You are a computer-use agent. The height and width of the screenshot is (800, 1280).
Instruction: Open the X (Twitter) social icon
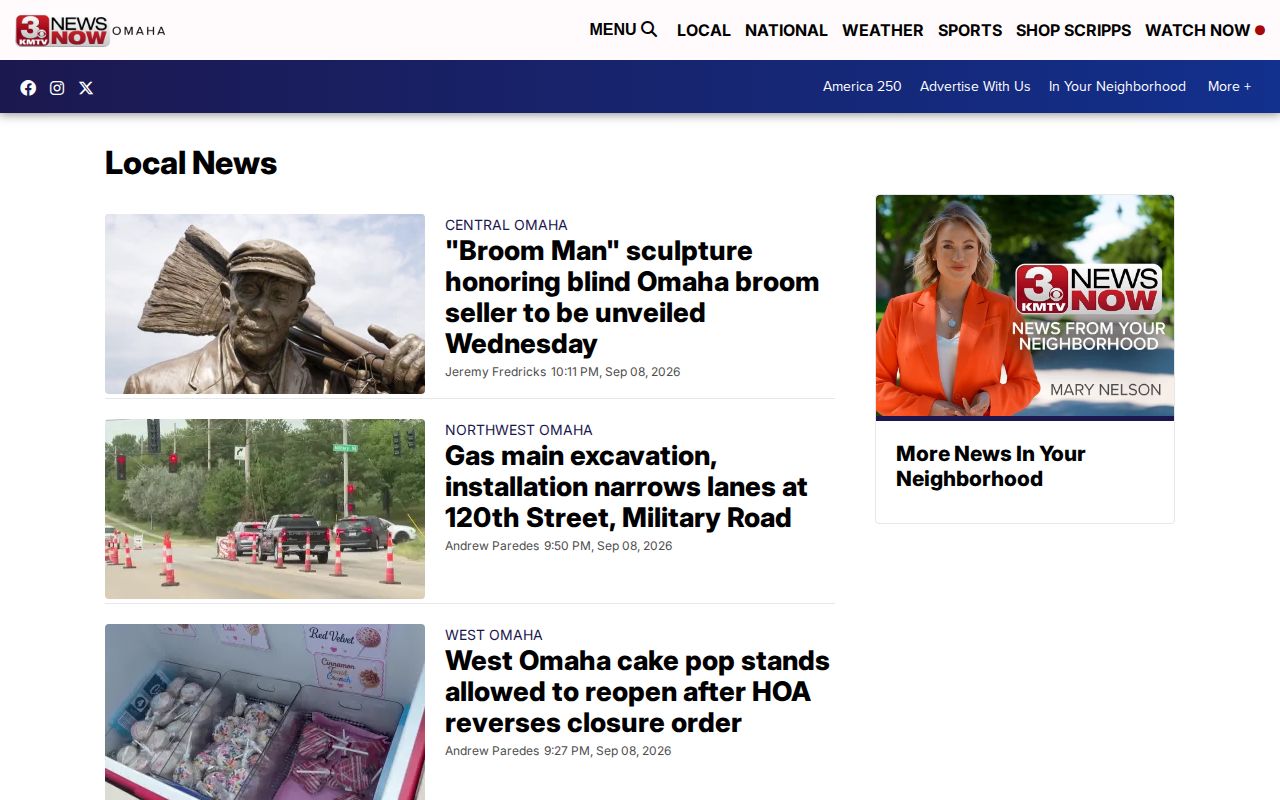86,87
